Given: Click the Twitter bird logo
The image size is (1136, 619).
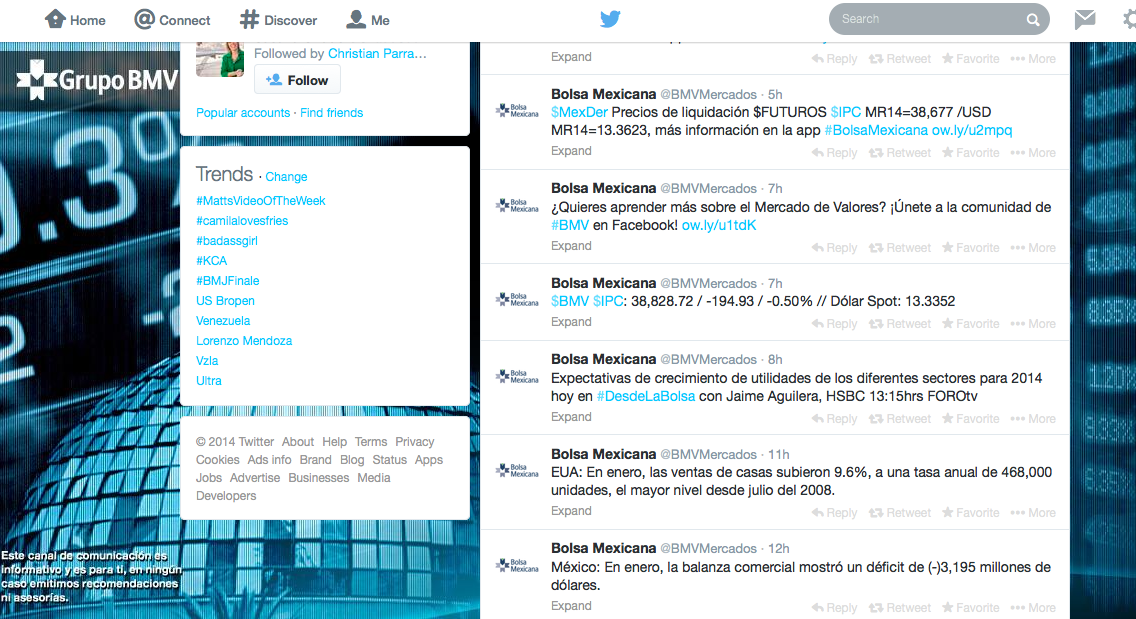Looking at the screenshot, I should 610,19.
